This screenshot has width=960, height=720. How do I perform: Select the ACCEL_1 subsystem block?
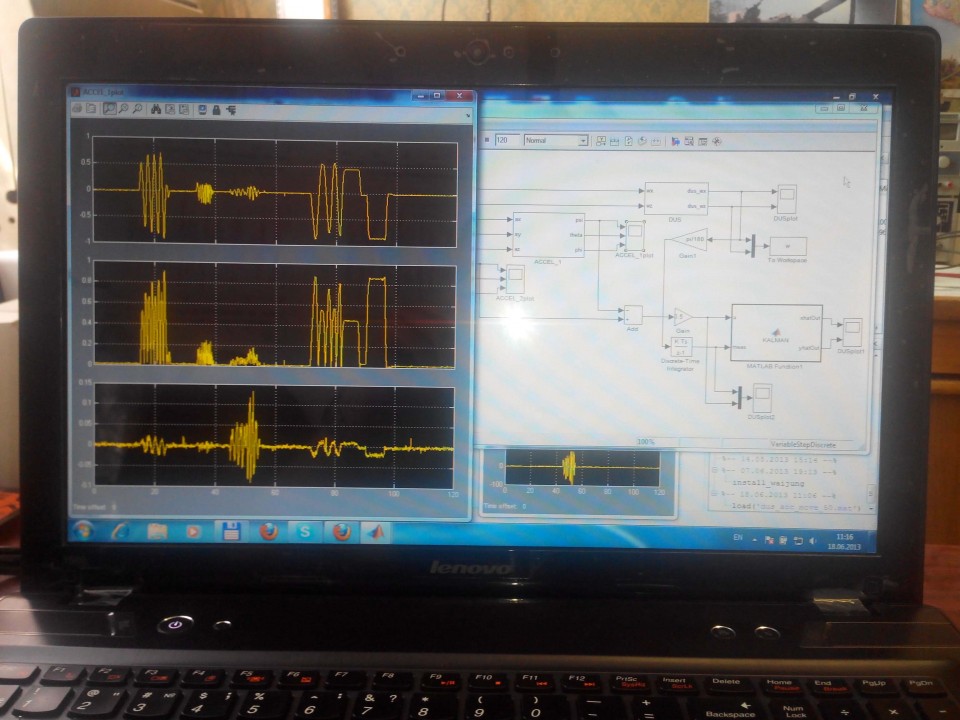[548, 234]
